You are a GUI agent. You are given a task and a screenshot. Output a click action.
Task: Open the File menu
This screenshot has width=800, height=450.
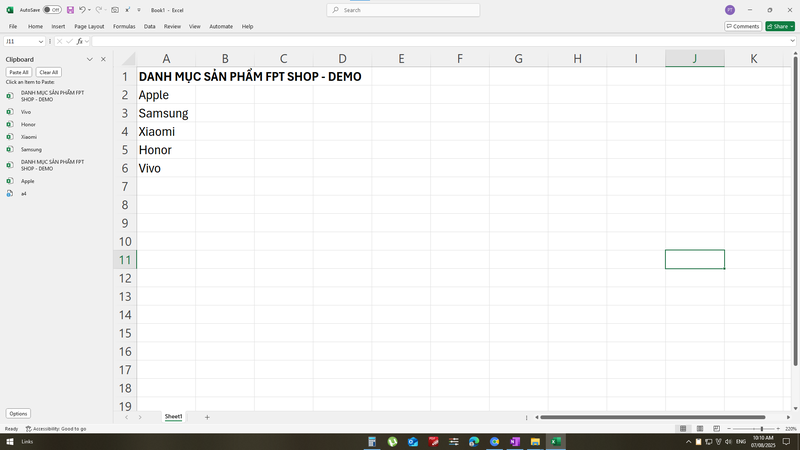[x=13, y=27]
